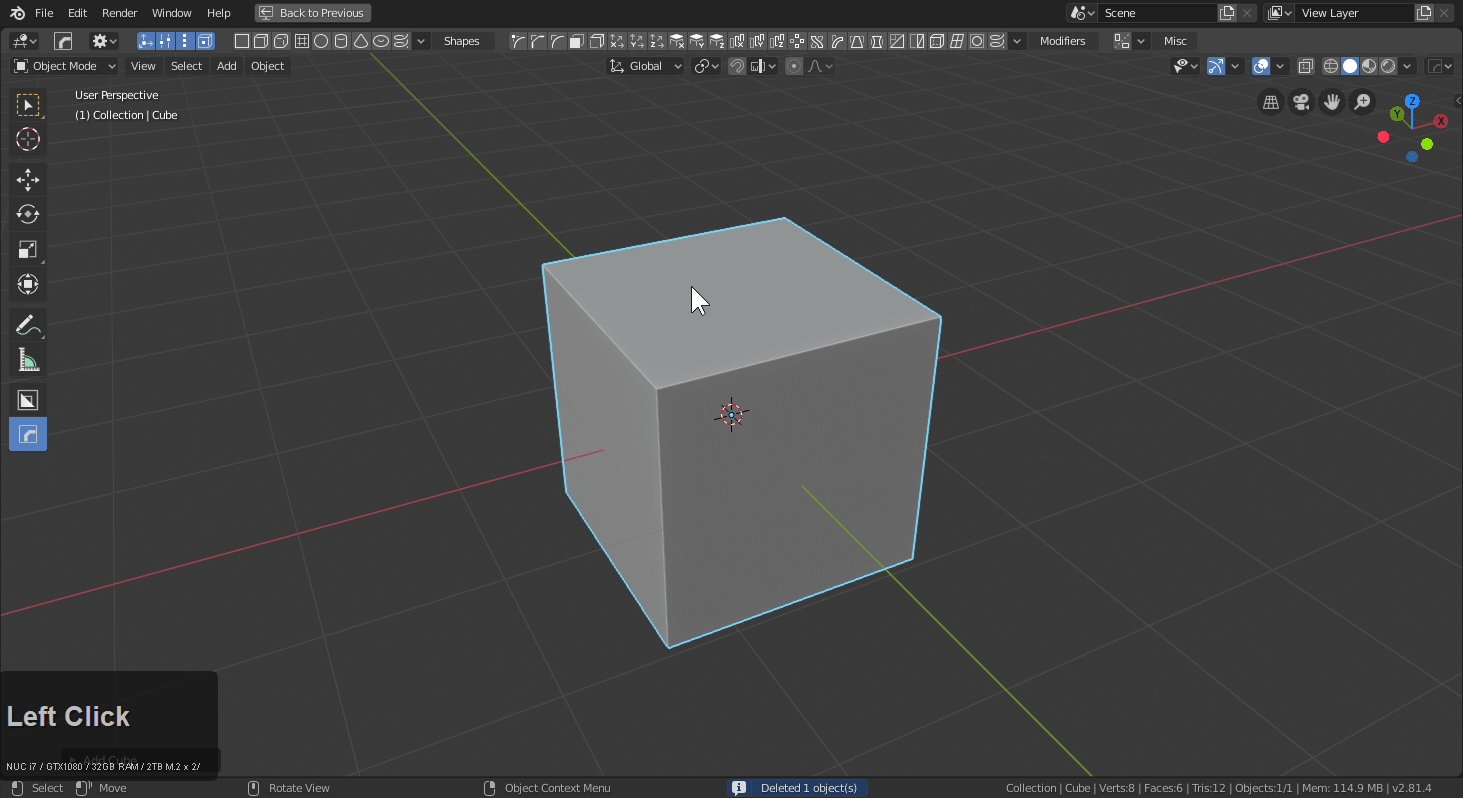Image resolution: width=1463 pixels, height=798 pixels.
Task: Open the Global transform orientation dropdown
Action: click(x=644, y=65)
